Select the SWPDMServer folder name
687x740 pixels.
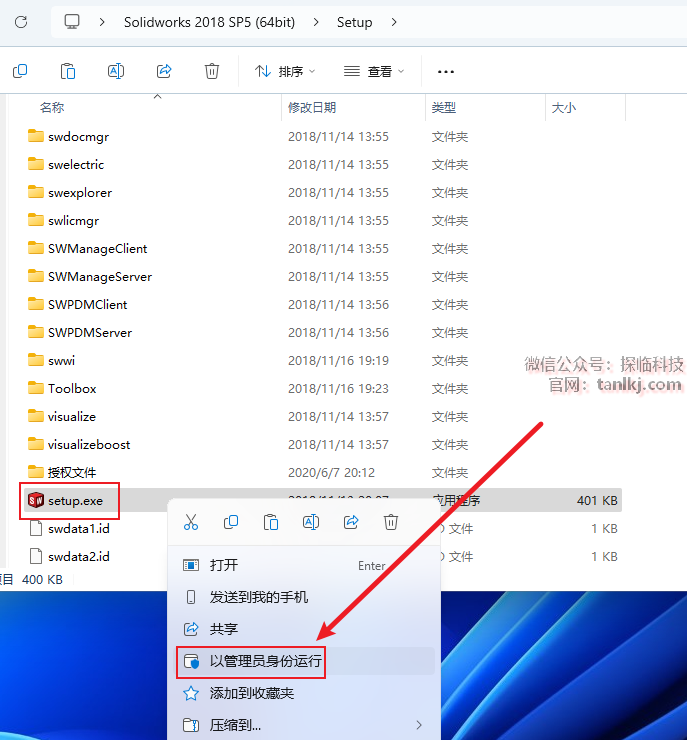90,333
